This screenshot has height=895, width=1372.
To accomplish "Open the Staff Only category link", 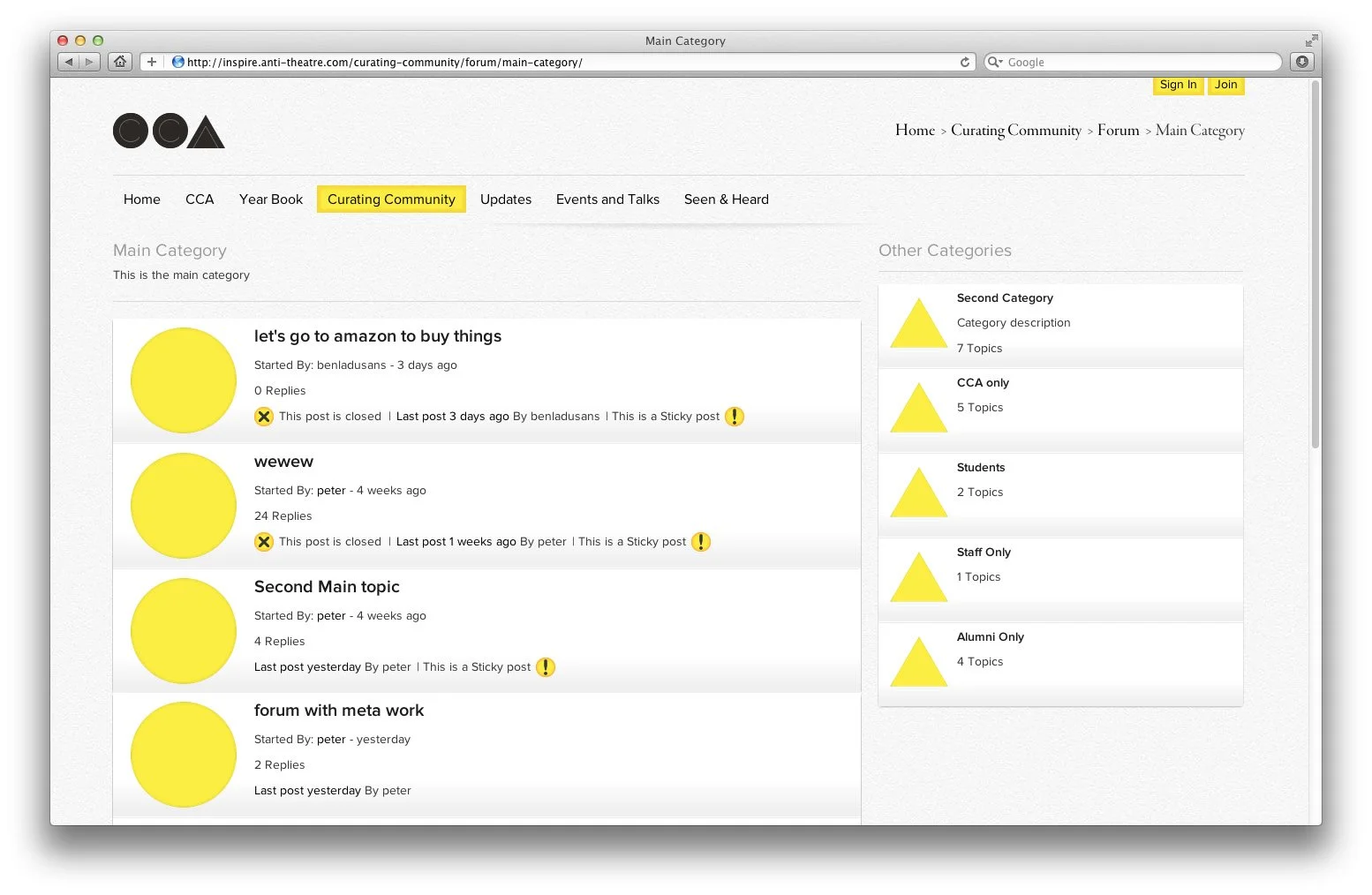I will (x=984, y=553).
